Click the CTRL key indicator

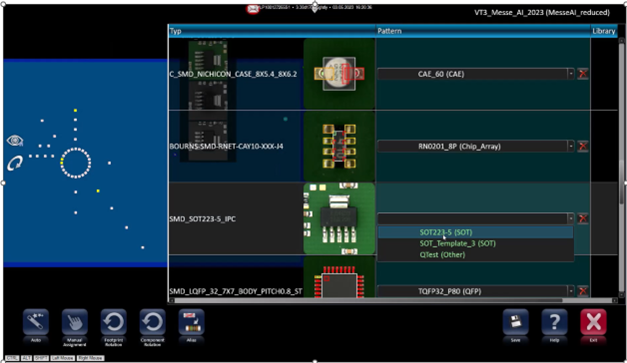[12, 358]
